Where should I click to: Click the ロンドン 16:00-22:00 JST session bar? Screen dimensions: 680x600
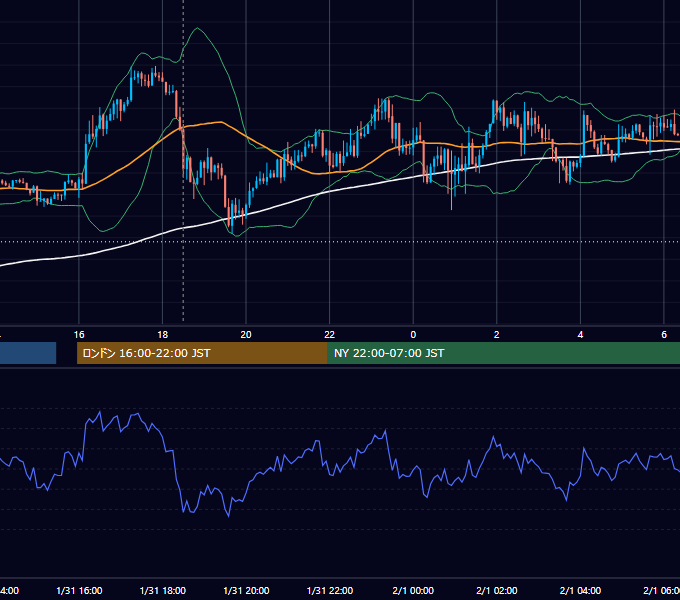click(x=202, y=353)
